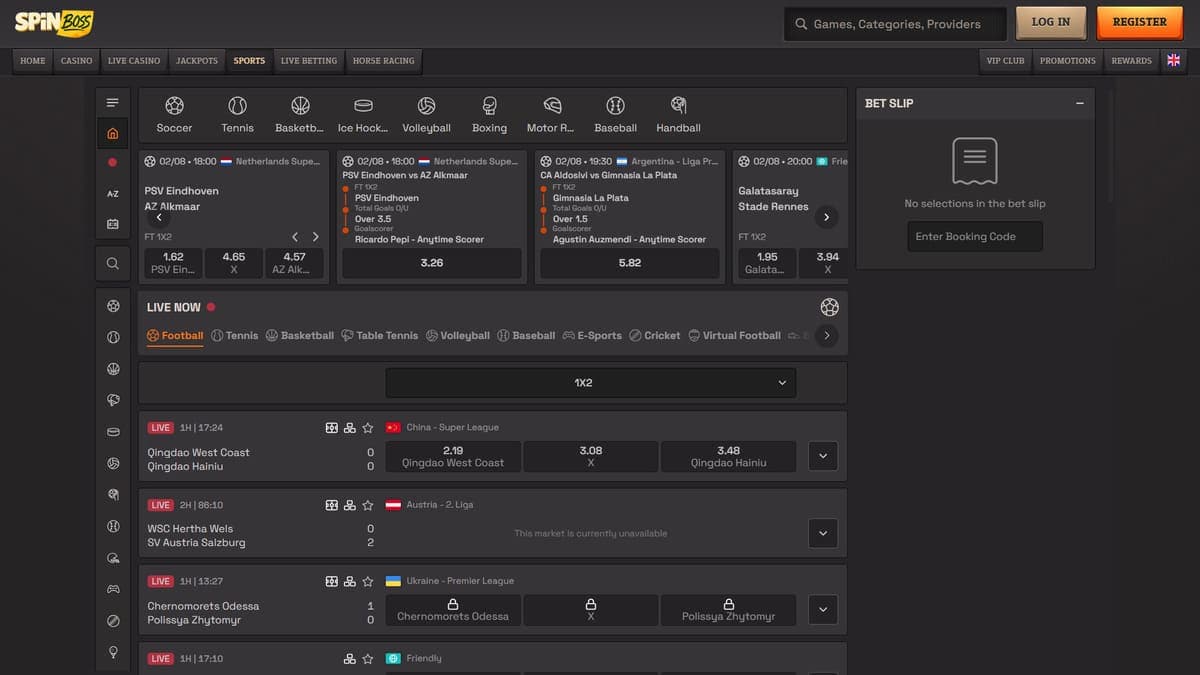Open the pitch view icon for WSC Hertha Wels
1200x675 pixels.
pos(332,505)
